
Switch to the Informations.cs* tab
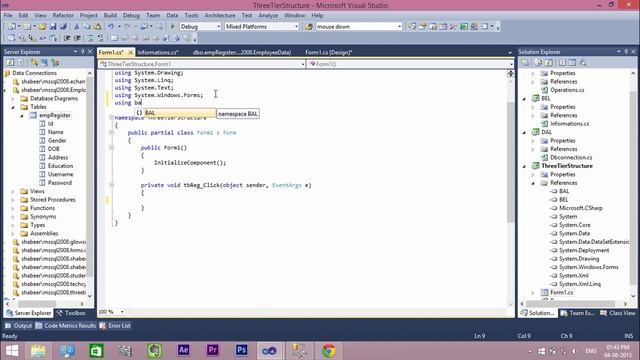(x=158, y=52)
